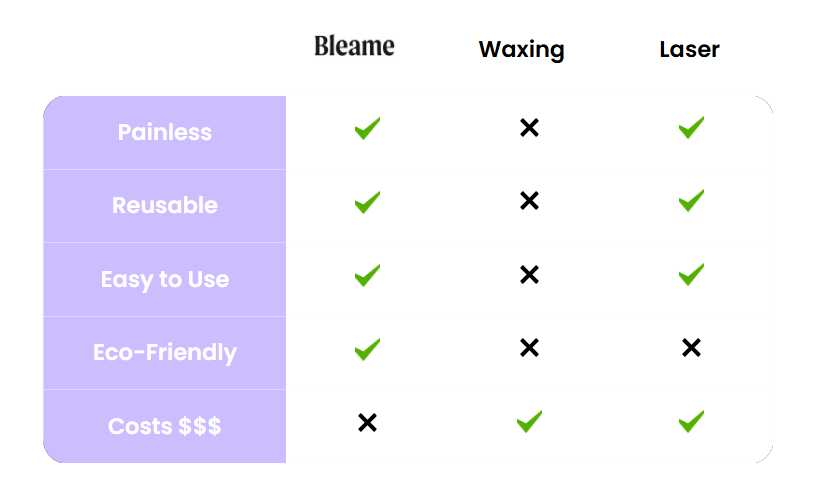
Task: Click the Costs $$$ row label
Action: click(165, 426)
